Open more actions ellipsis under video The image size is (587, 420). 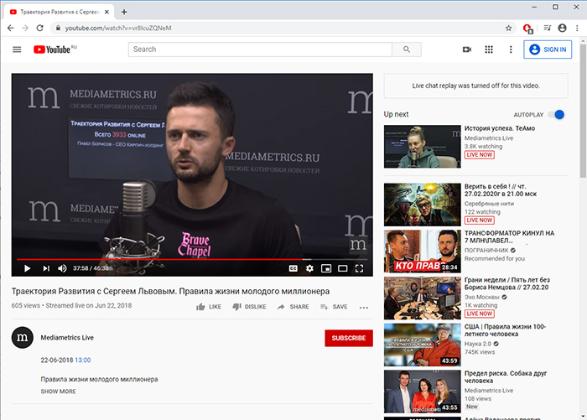(364, 307)
